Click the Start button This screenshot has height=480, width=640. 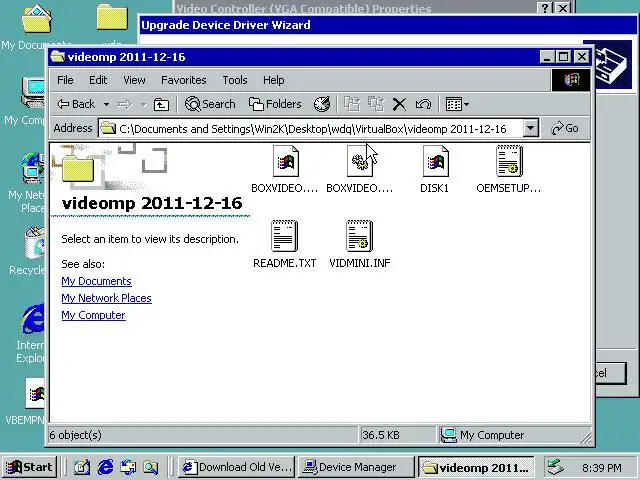[x=30, y=467]
